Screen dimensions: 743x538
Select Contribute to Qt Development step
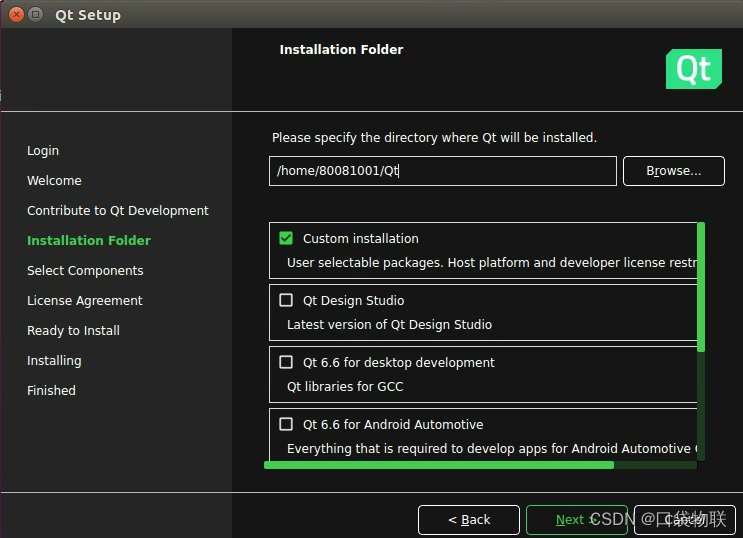pos(118,210)
